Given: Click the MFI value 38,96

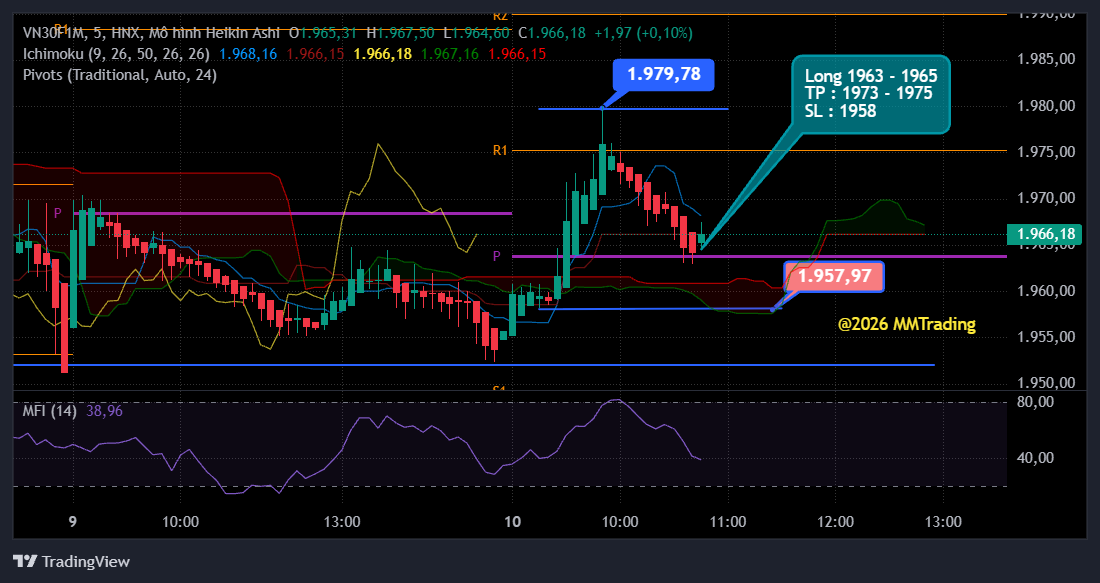Looking at the screenshot, I should tap(104, 411).
